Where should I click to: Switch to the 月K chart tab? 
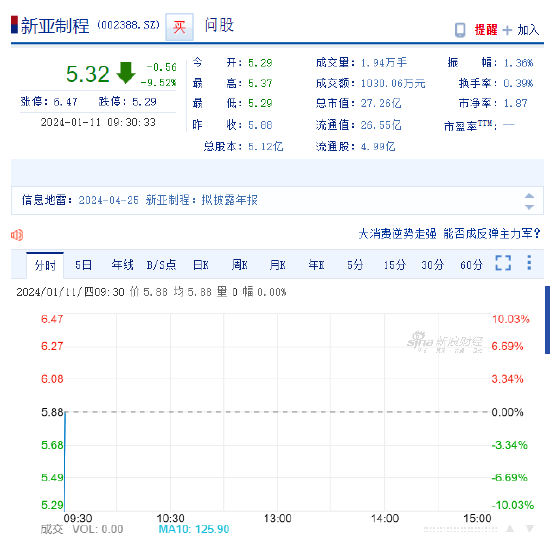coord(277,265)
